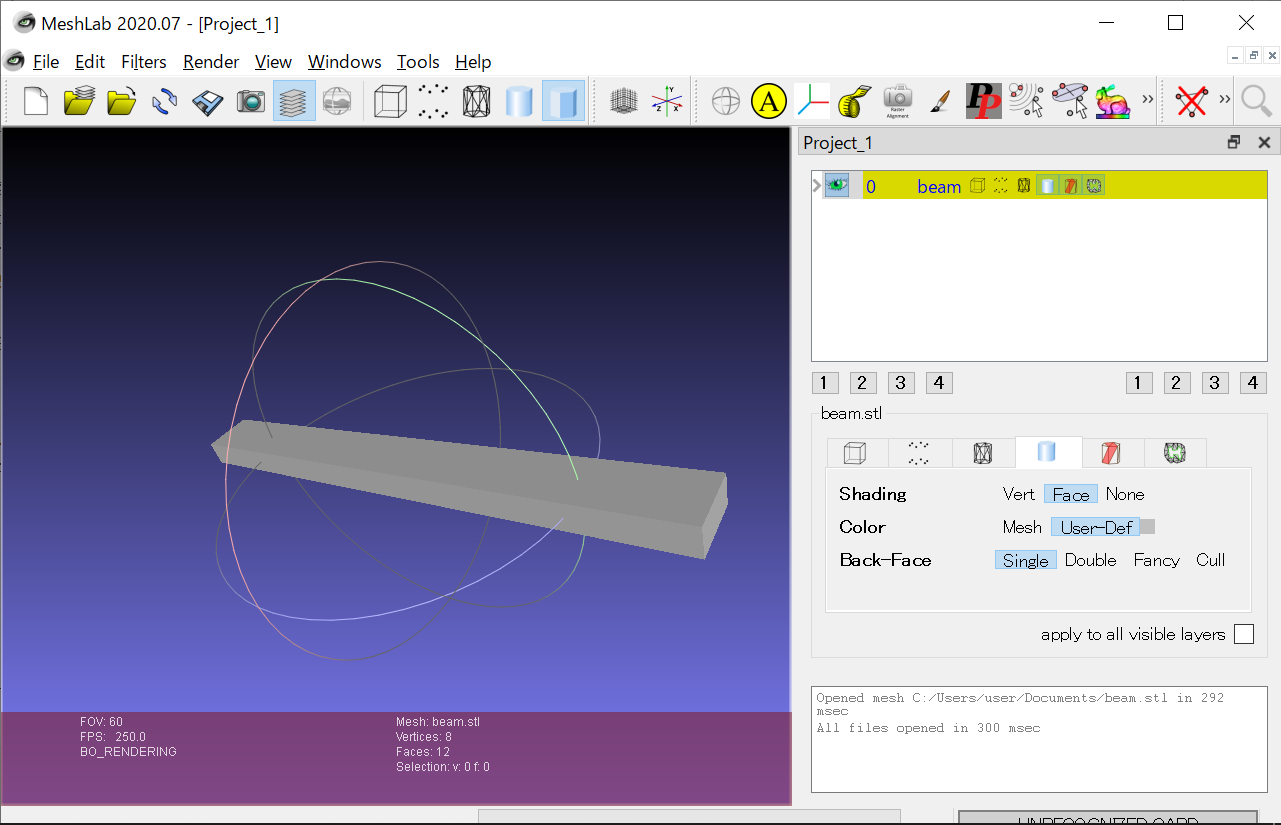
Task: Toggle visibility eye of beam layer
Action: point(836,185)
